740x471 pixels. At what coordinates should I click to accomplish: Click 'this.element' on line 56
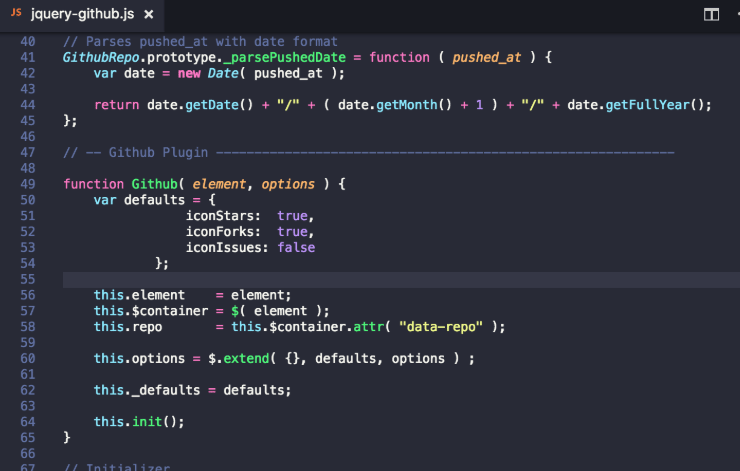point(139,295)
